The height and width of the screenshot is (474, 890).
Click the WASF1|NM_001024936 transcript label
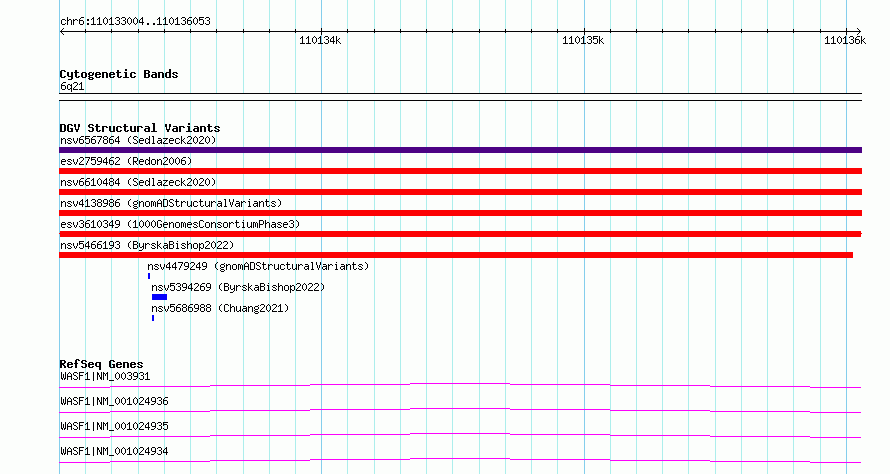[x=114, y=401]
